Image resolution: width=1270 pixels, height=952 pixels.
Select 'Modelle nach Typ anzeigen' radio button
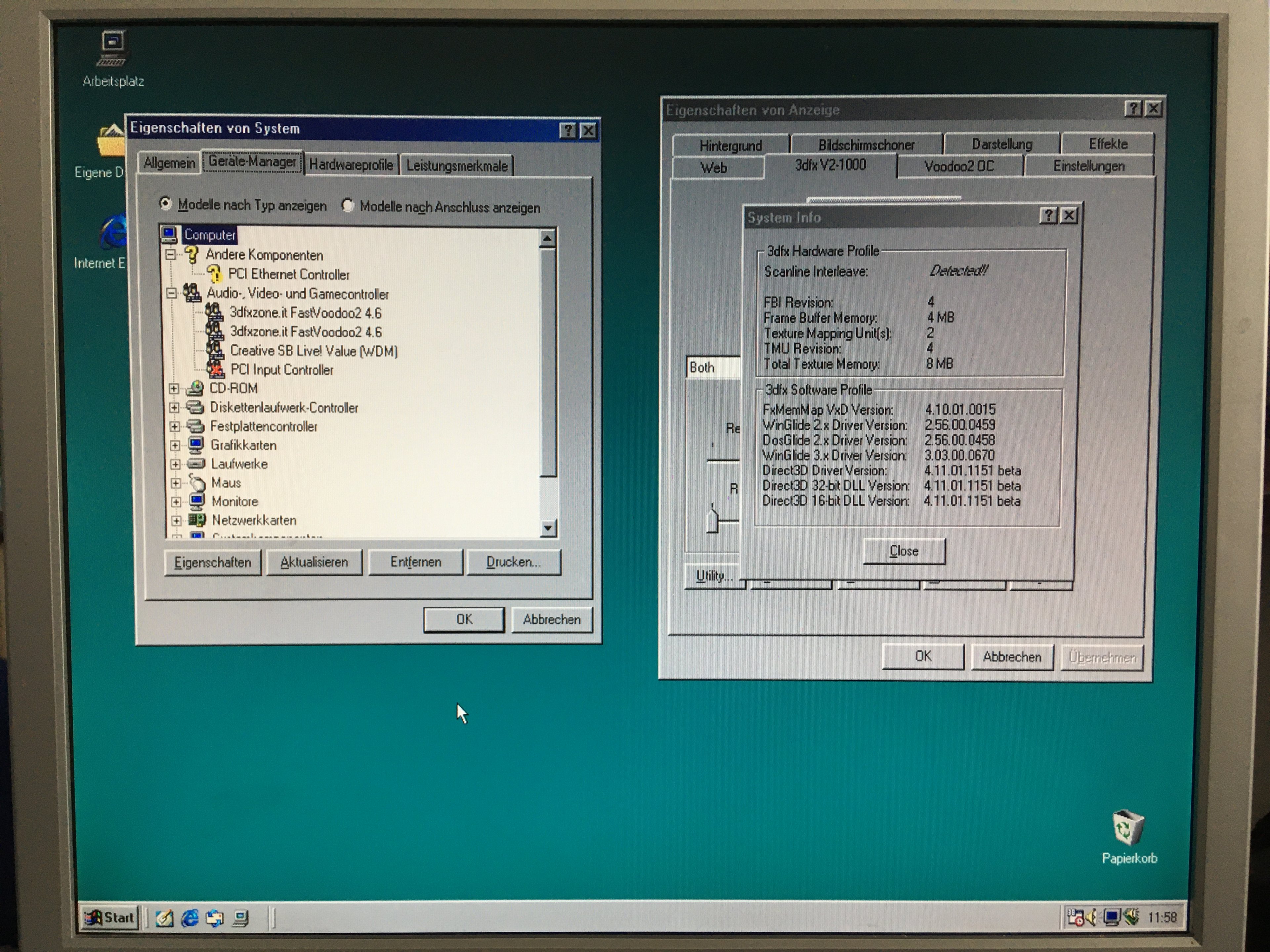click(x=165, y=204)
